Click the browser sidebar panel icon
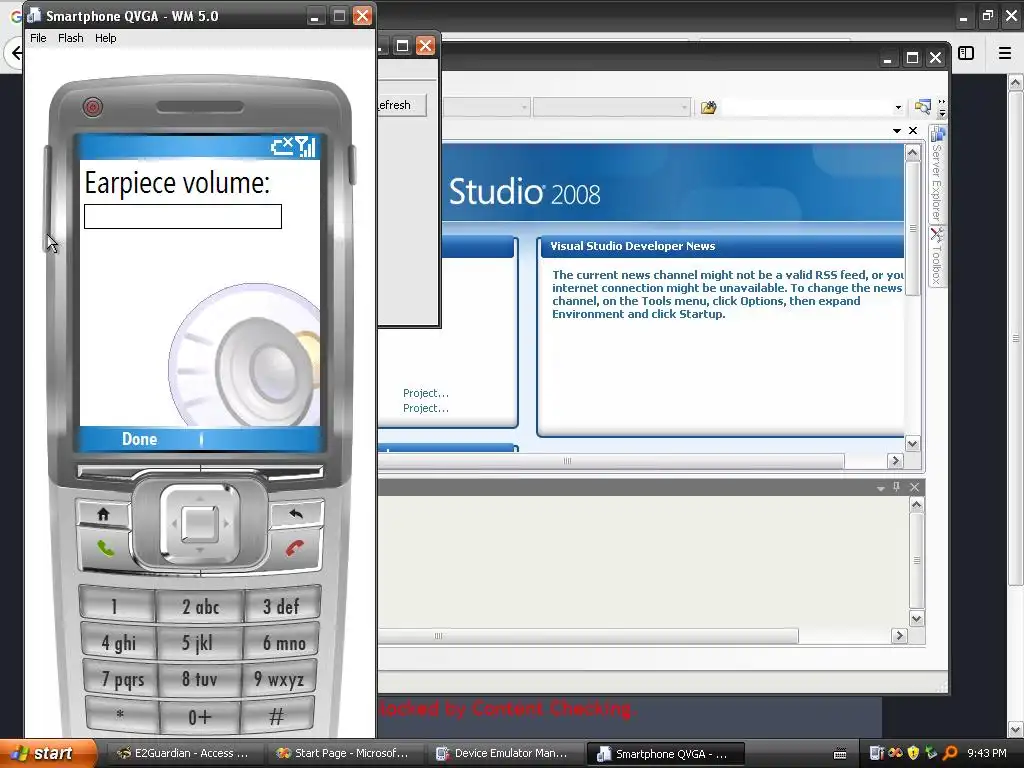This screenshot has width=1024, height=768. (x=966, y=53)
